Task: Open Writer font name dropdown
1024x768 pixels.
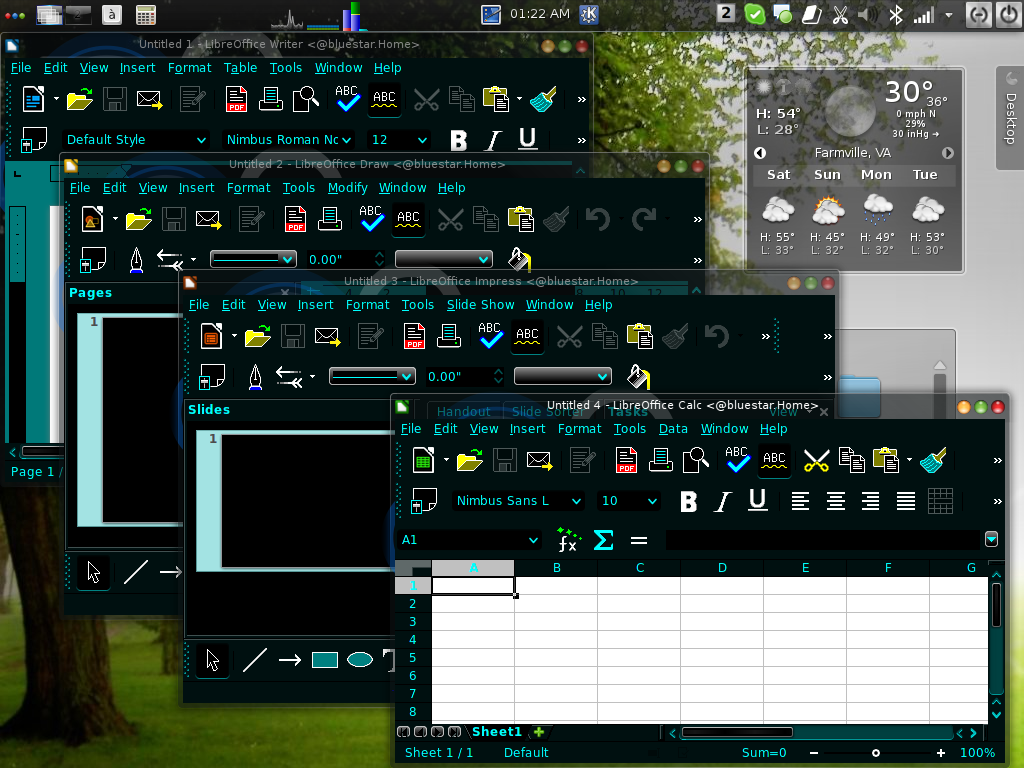Action: [x=347, y=140]
